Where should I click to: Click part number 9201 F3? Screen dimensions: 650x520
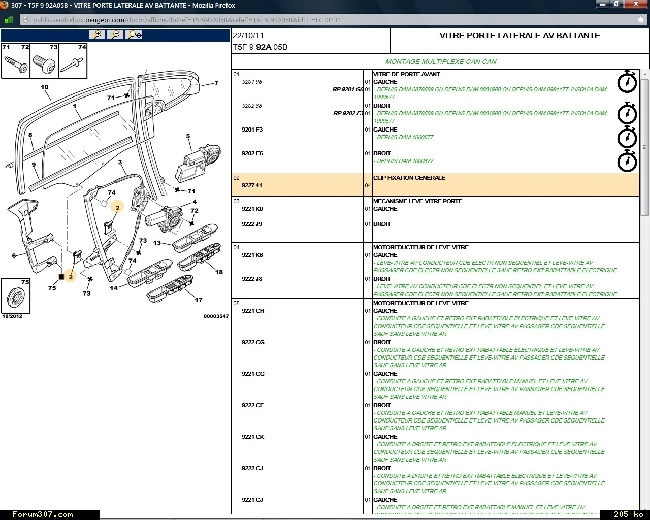click(252, 130)
